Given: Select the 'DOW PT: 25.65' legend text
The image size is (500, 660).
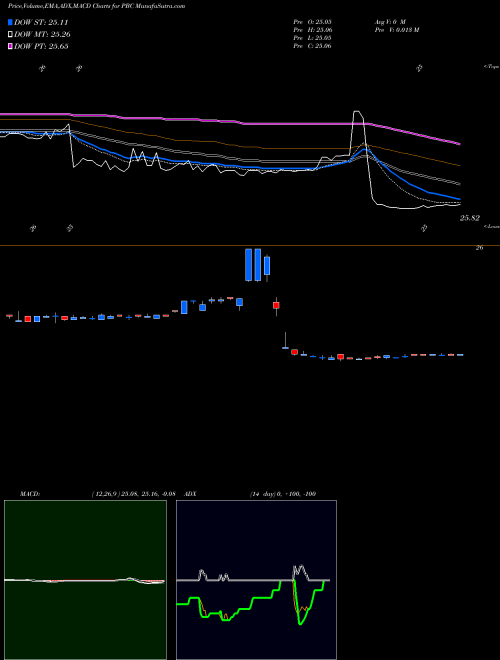Looking at the screenshot, I should point(41,46).
